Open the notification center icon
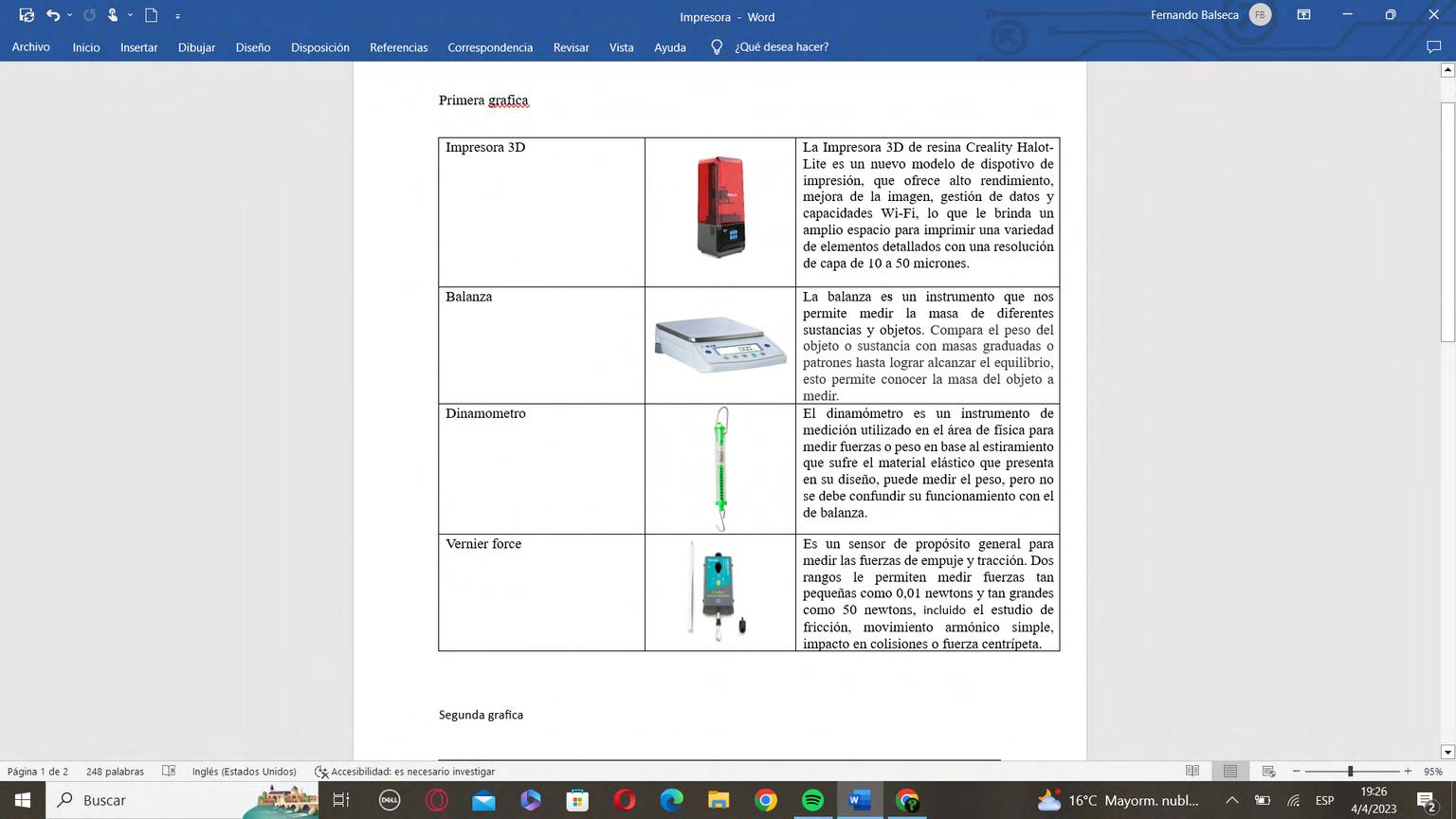The height and width of the screenshot is (819, 1456). (1427, 801)
